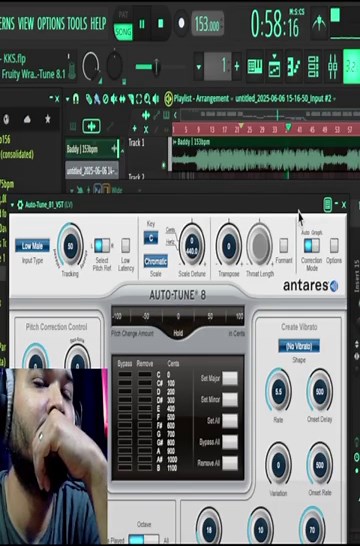This screenshot has width=360, height=546.
Task: Open the preset list icon on Auto-Tune titlebar
Action: 328,204
